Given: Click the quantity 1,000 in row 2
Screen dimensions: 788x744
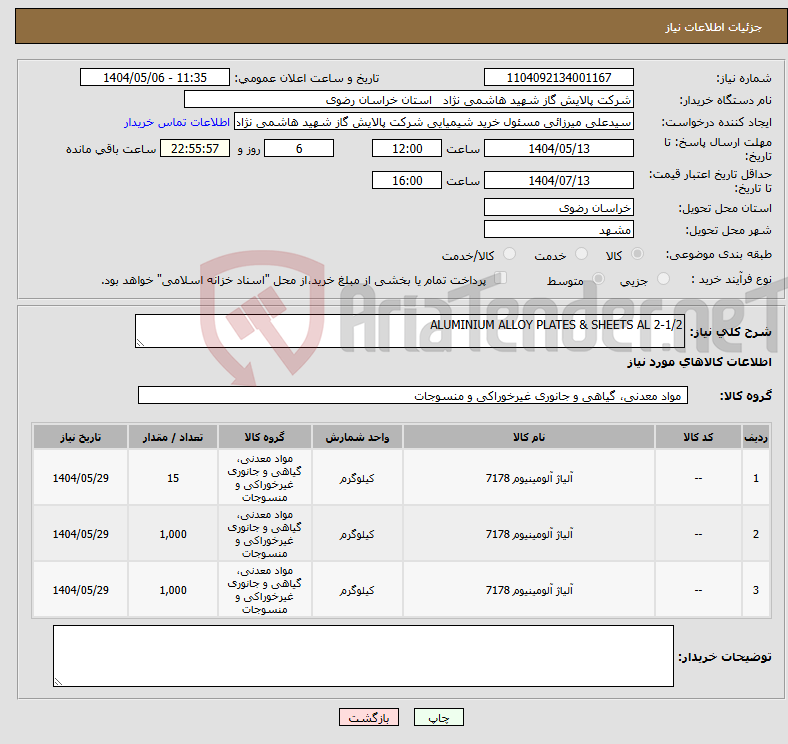Looking at the screenshot, I should click(x=173, y=534).
